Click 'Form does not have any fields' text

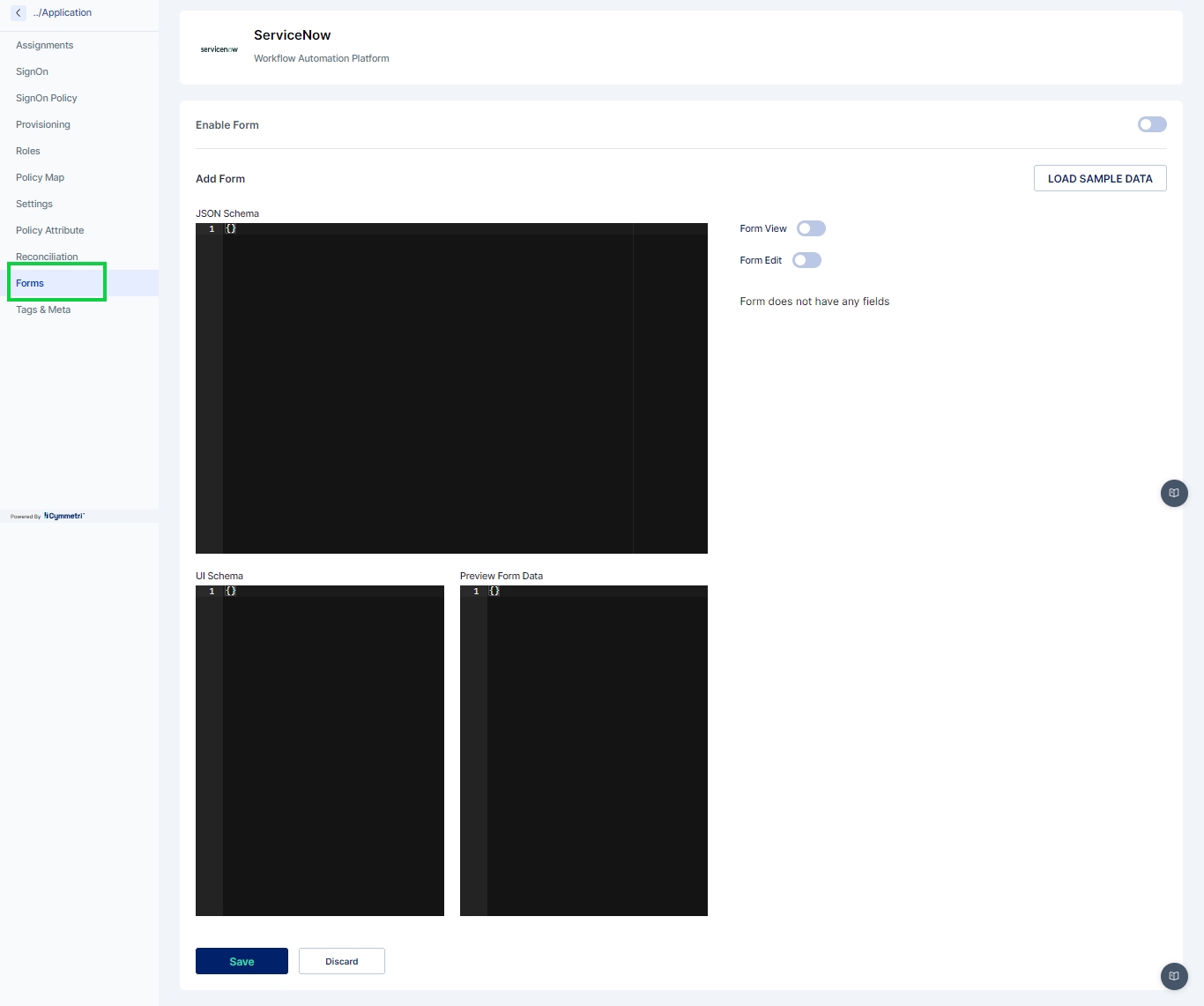[814, 302]
